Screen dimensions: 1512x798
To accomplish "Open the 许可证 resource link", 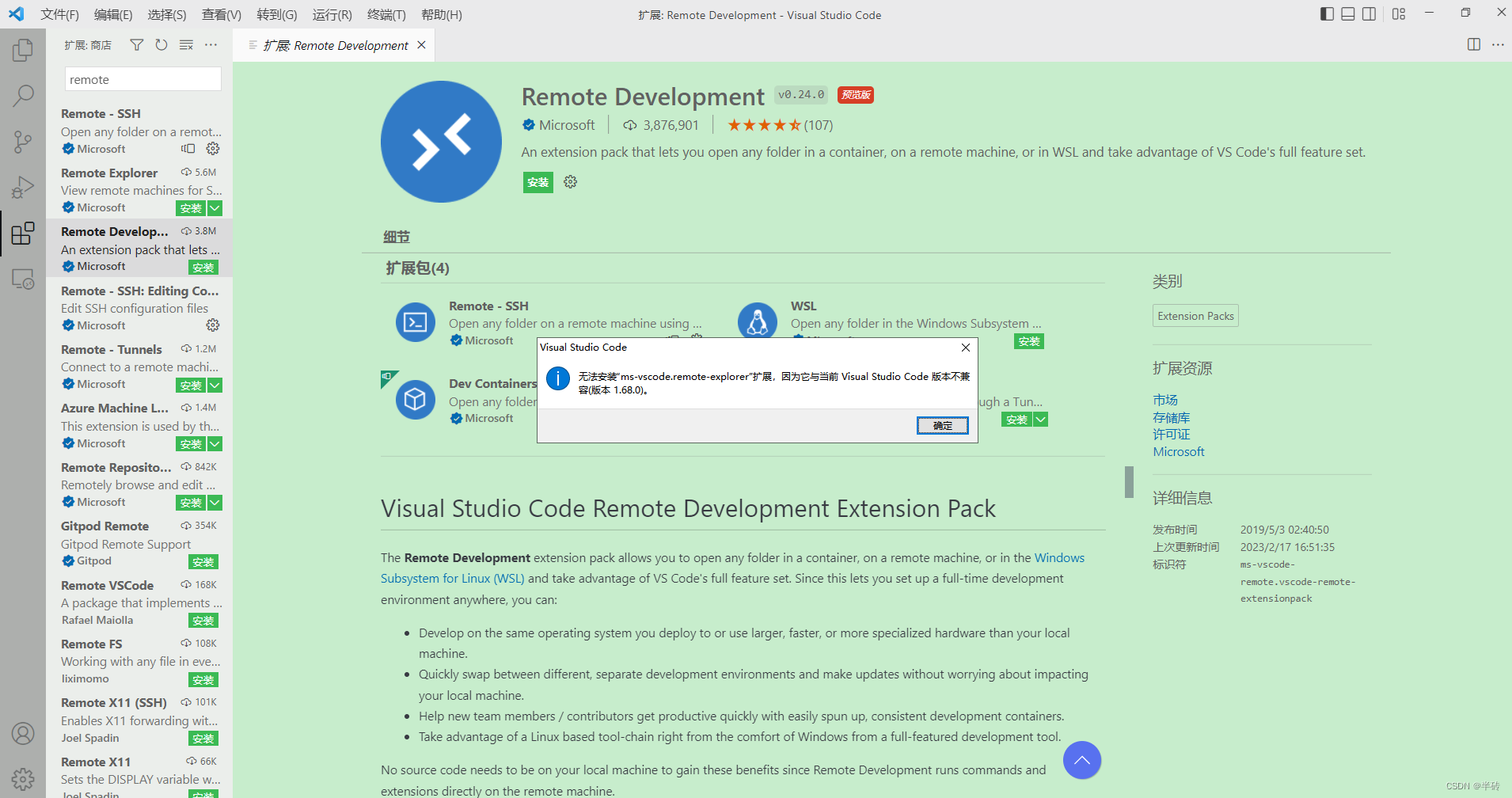I will coord(1172,434).
